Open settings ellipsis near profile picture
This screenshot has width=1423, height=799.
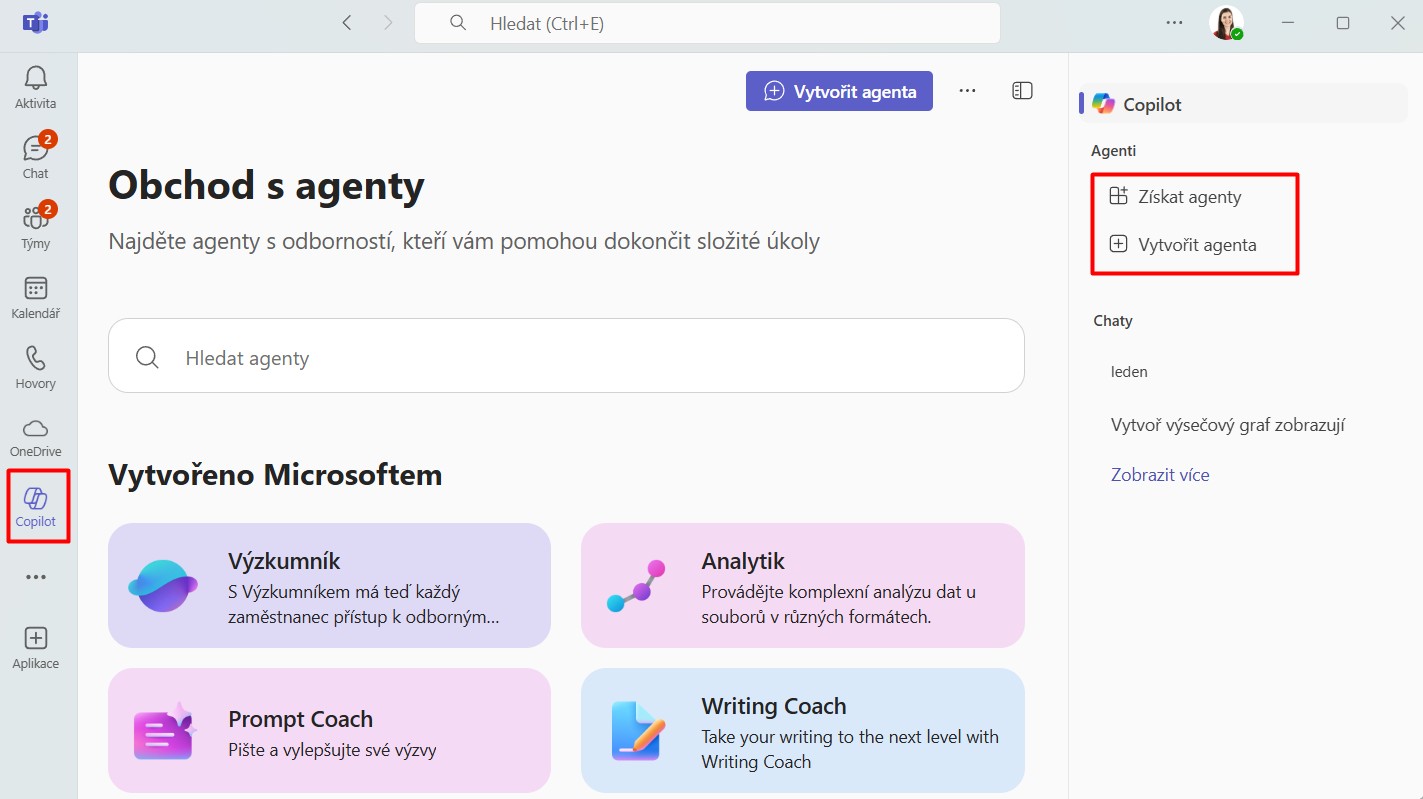point(1175,23)
